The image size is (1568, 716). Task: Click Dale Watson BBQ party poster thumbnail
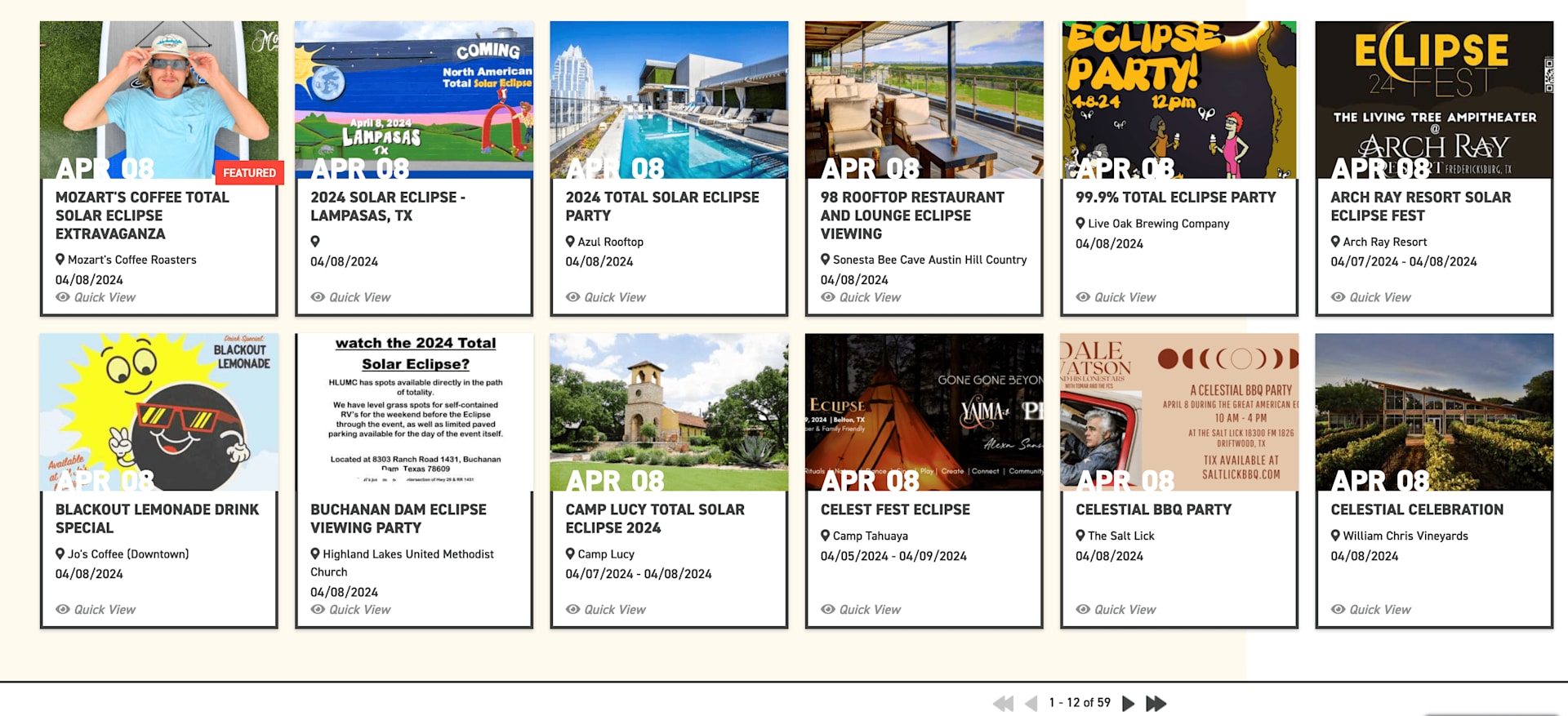point(1179,411)
